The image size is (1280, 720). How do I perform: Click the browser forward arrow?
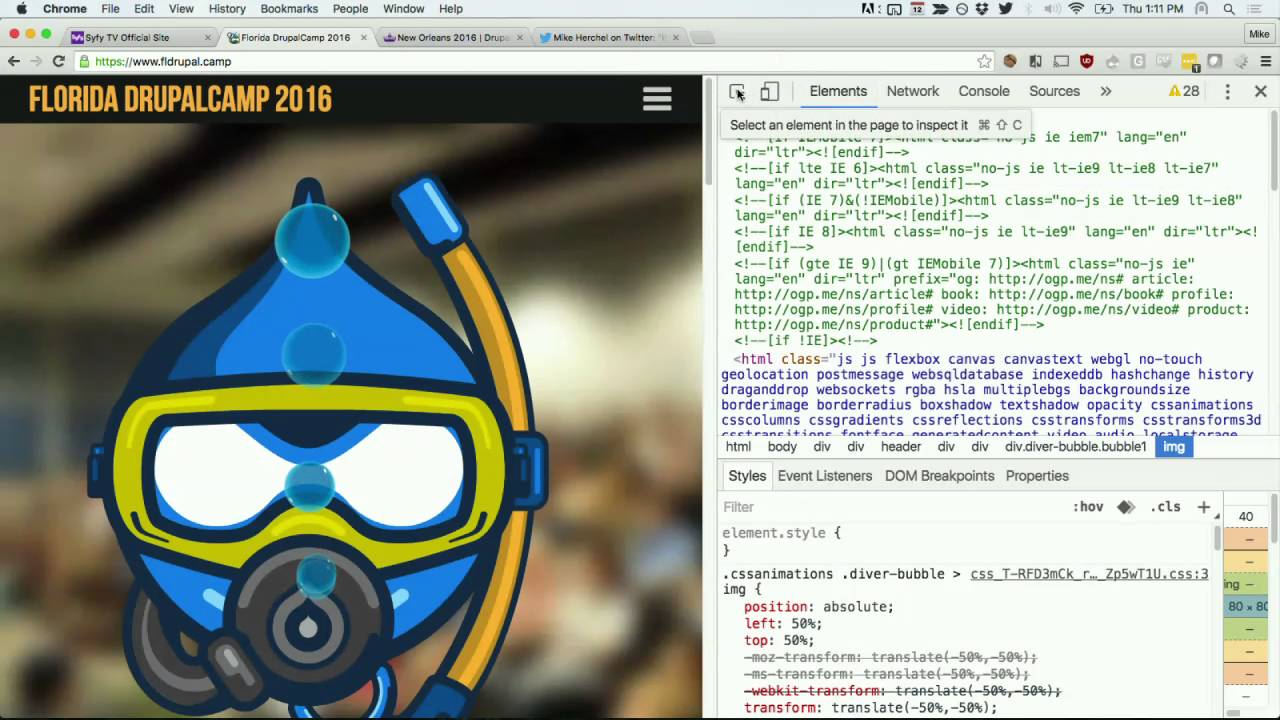coord(36,61)
